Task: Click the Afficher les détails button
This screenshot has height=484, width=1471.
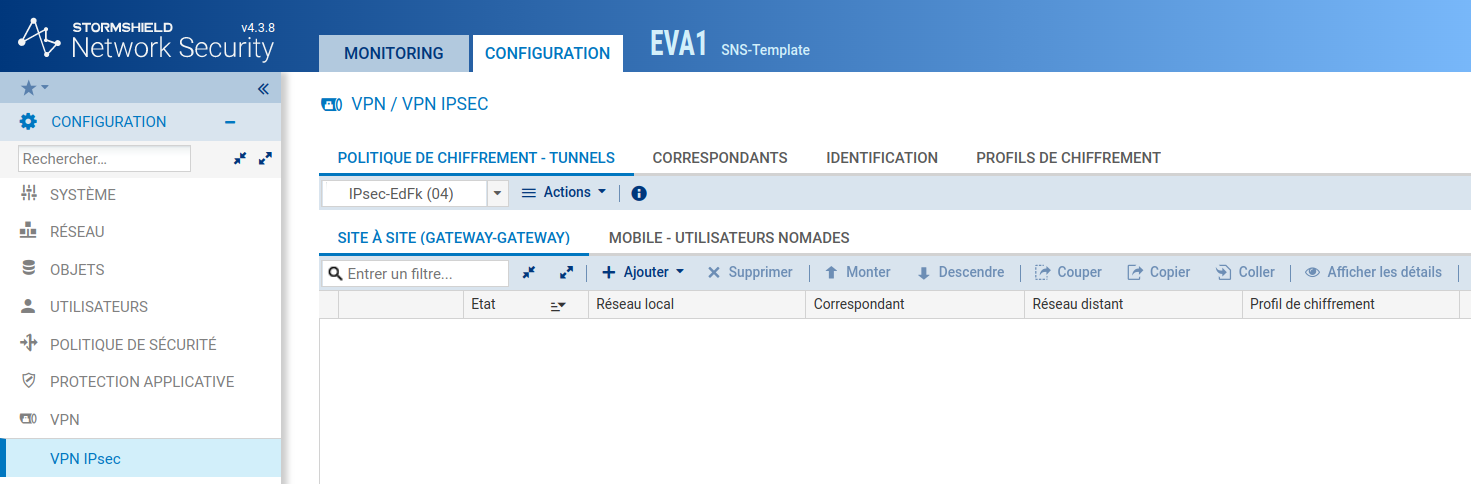Action: [x=1374, y=272]
